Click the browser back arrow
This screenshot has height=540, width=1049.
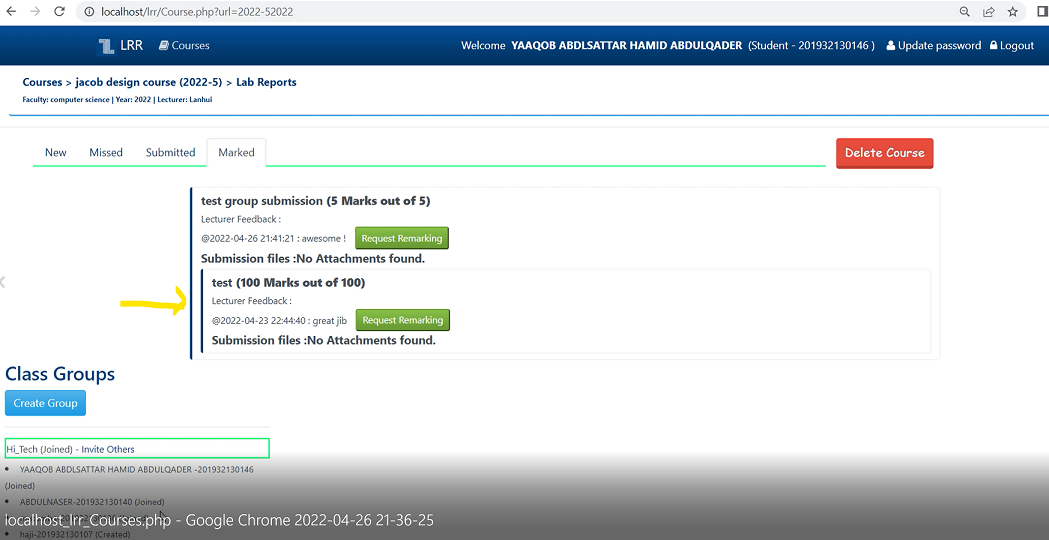11,12
